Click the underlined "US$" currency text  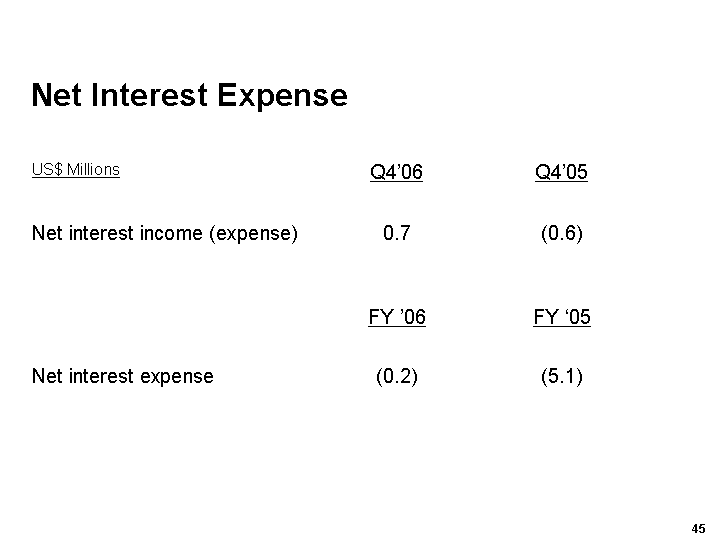click(x=47, y=169)
